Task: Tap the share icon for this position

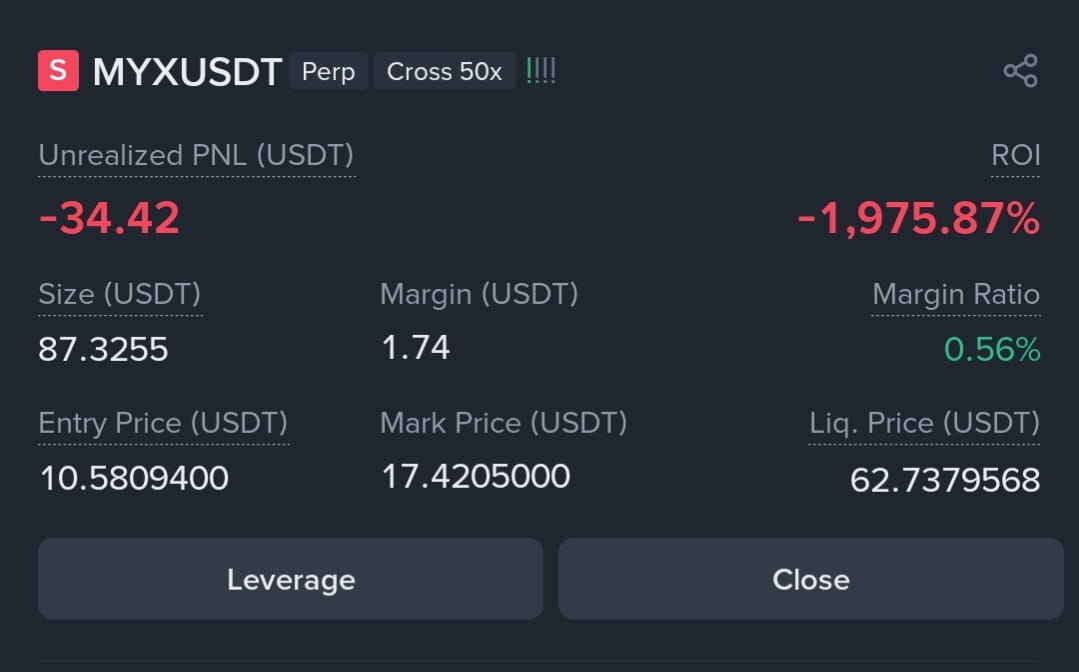Action: [x=1021, y=71]
